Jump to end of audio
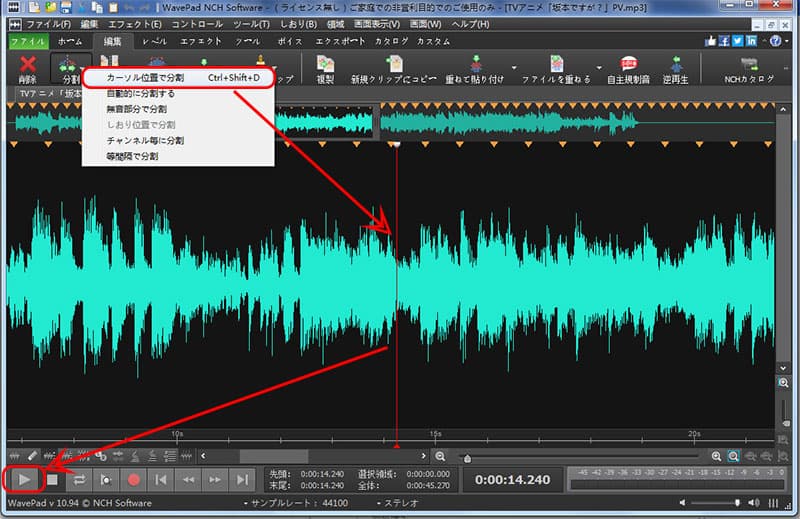800x519 pixels. [242, 480]
